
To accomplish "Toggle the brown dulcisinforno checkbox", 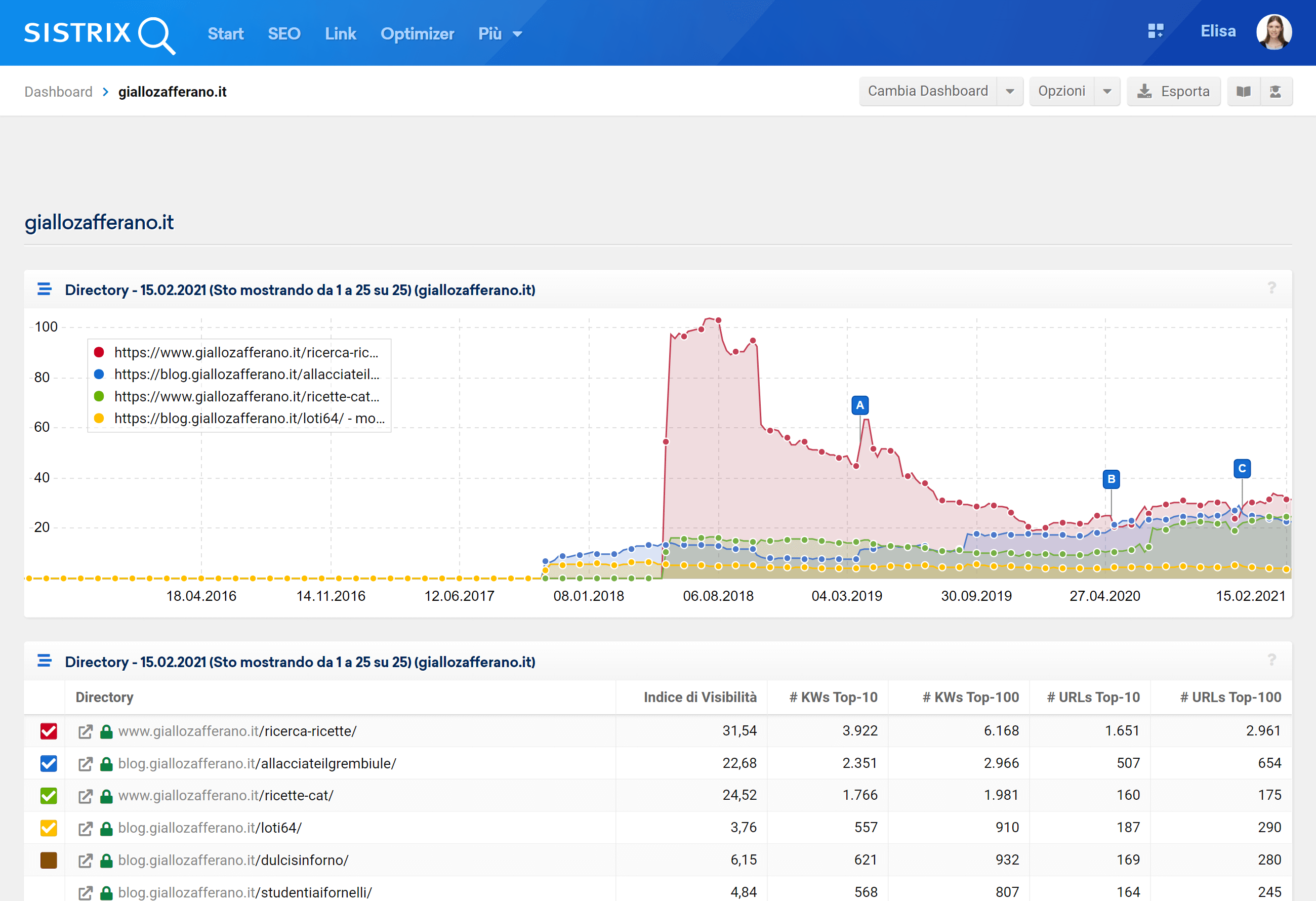I will pos(49,860).
